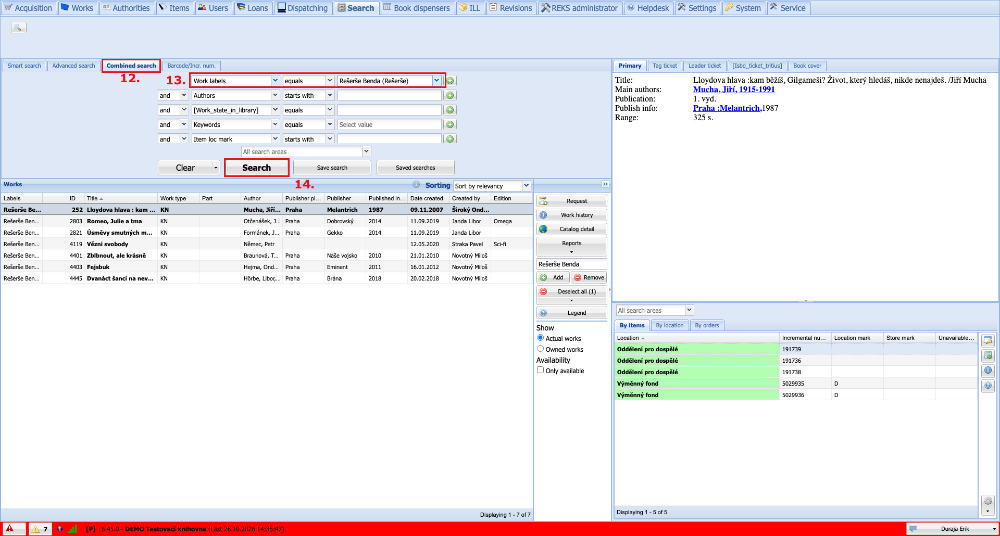1000x536 pixels.
Task: Switch to Smart search tab
Action: coord(24,66)
